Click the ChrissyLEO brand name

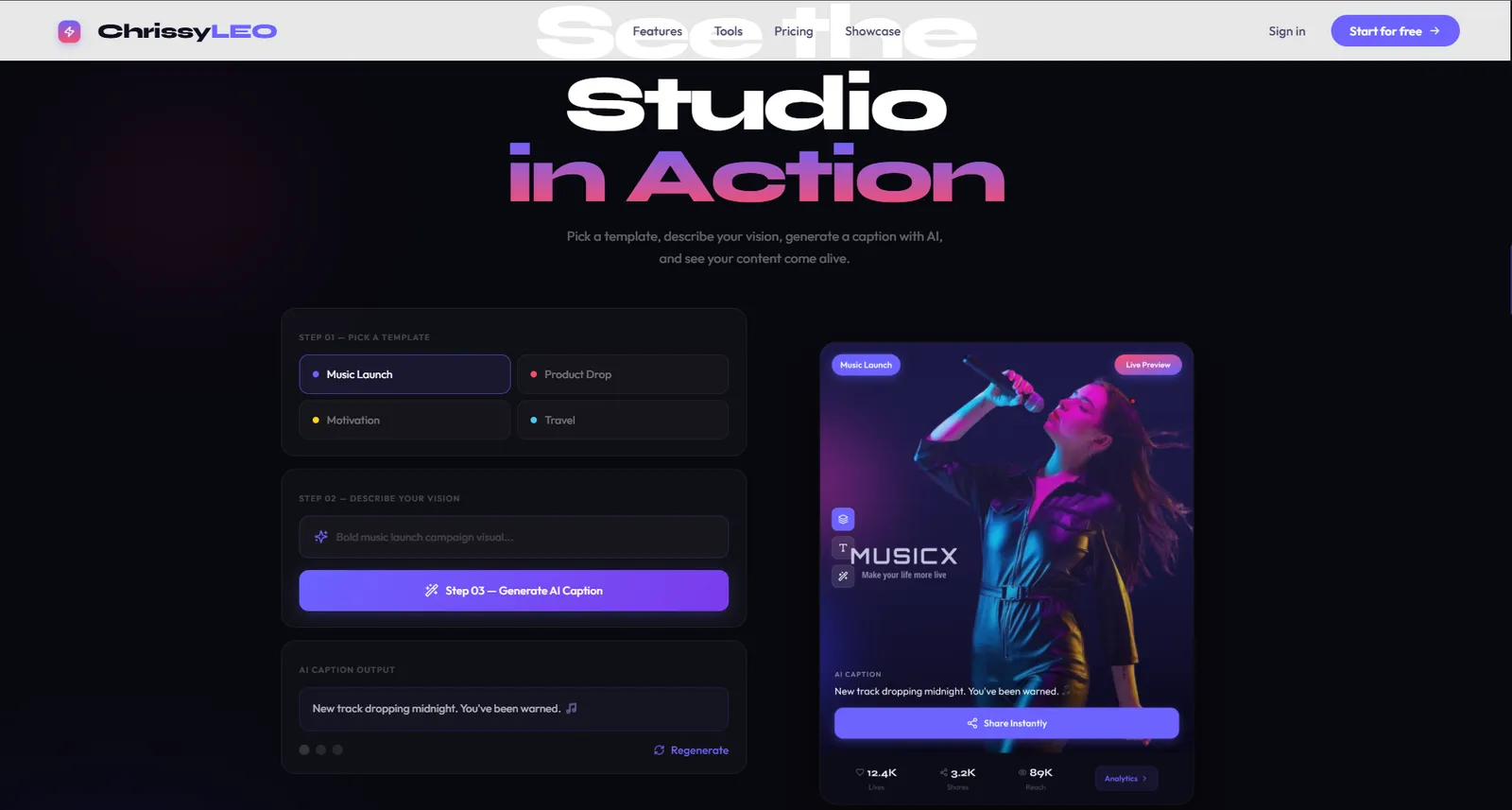click(187, 31)
